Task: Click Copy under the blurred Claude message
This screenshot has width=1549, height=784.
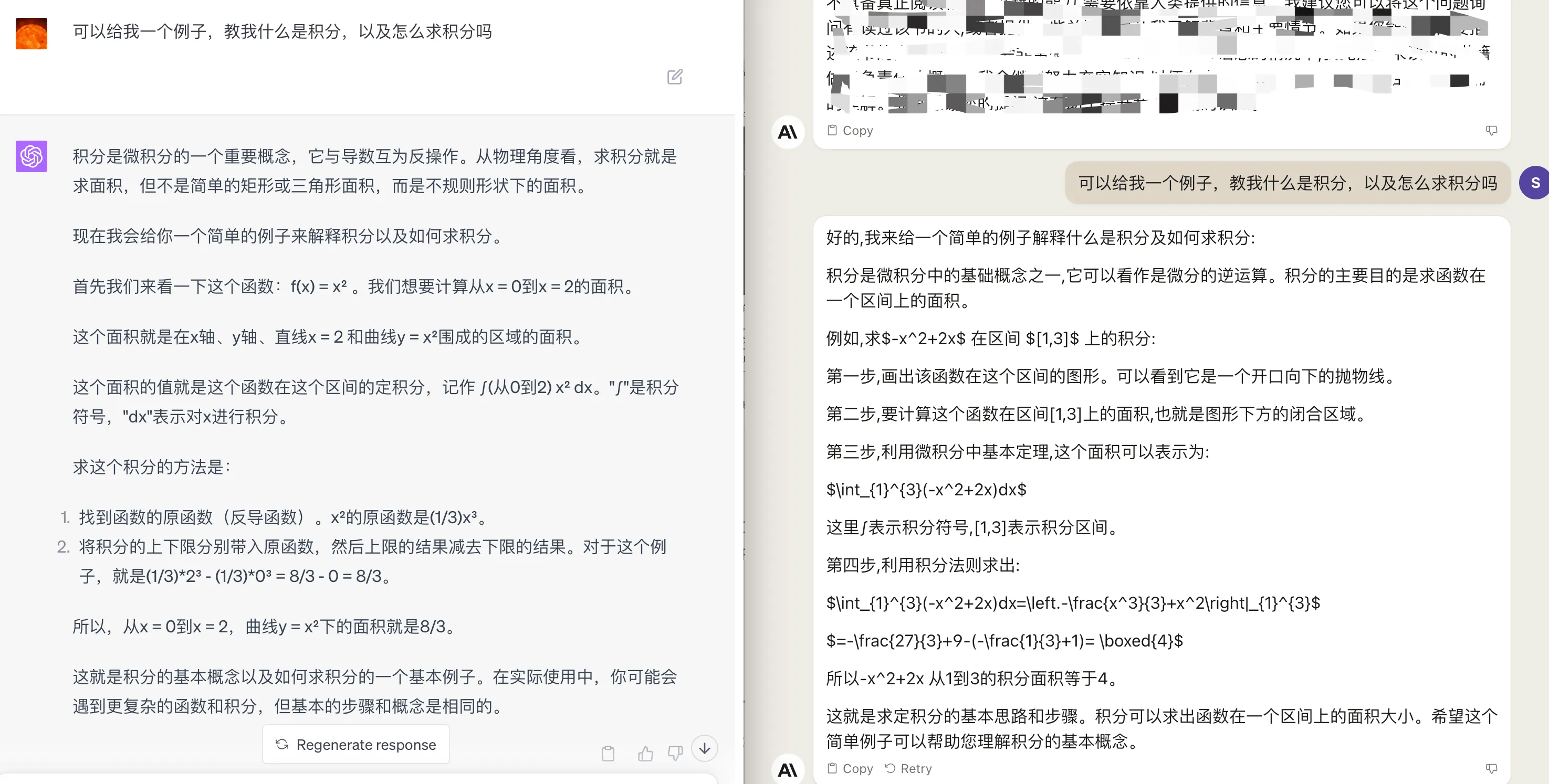Action: point(850,130)
